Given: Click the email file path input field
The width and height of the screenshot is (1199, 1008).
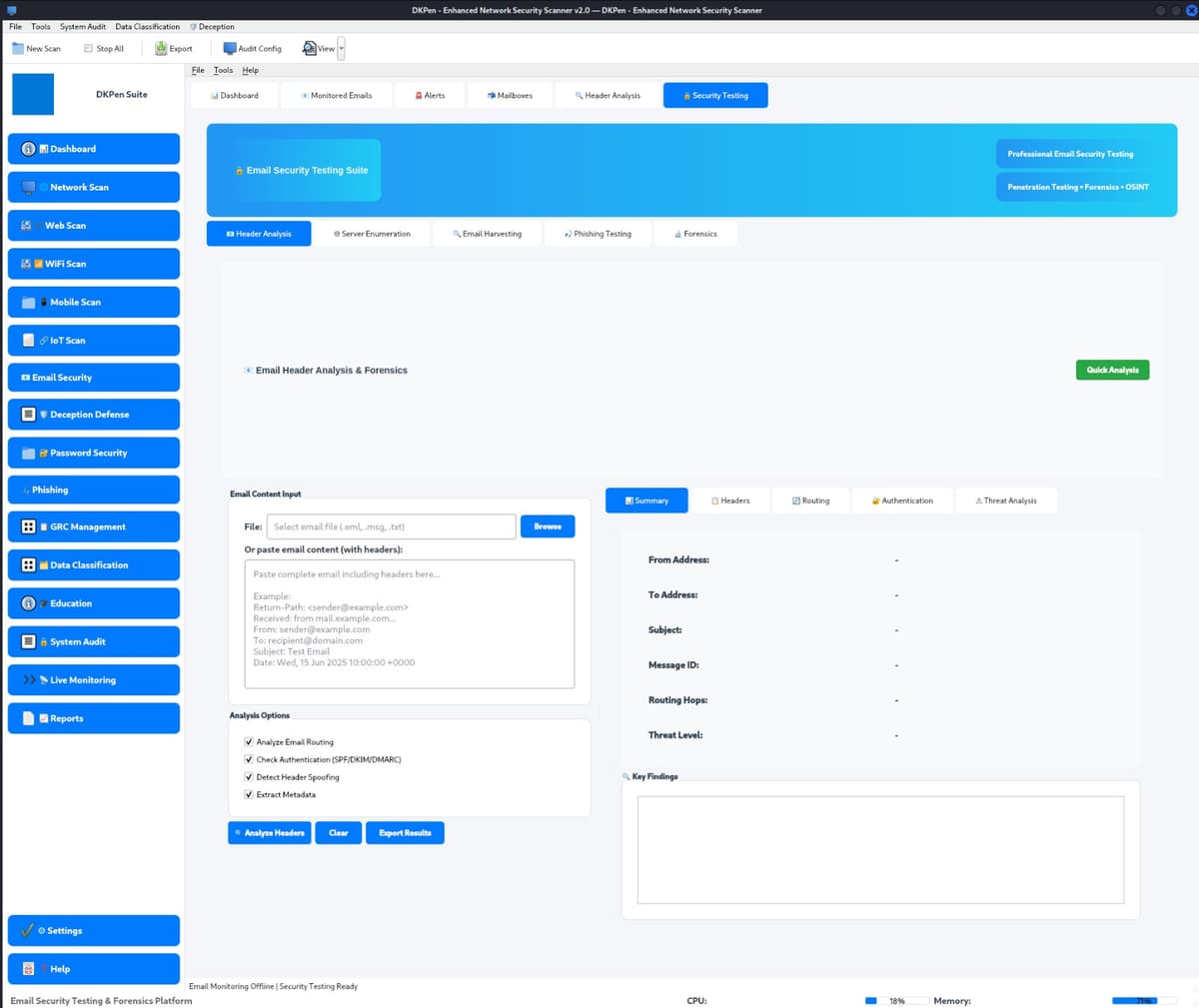Looking at the screenshot, I should click(x=392, y=526).
